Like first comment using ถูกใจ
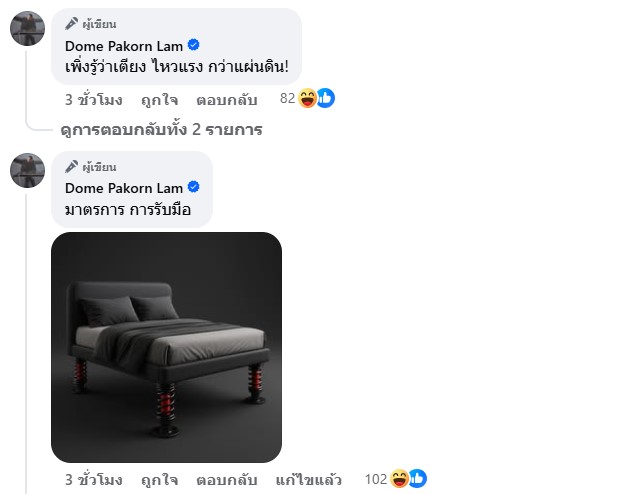The width and height of the screenshot is (630, 494). [x=159, y=100]
